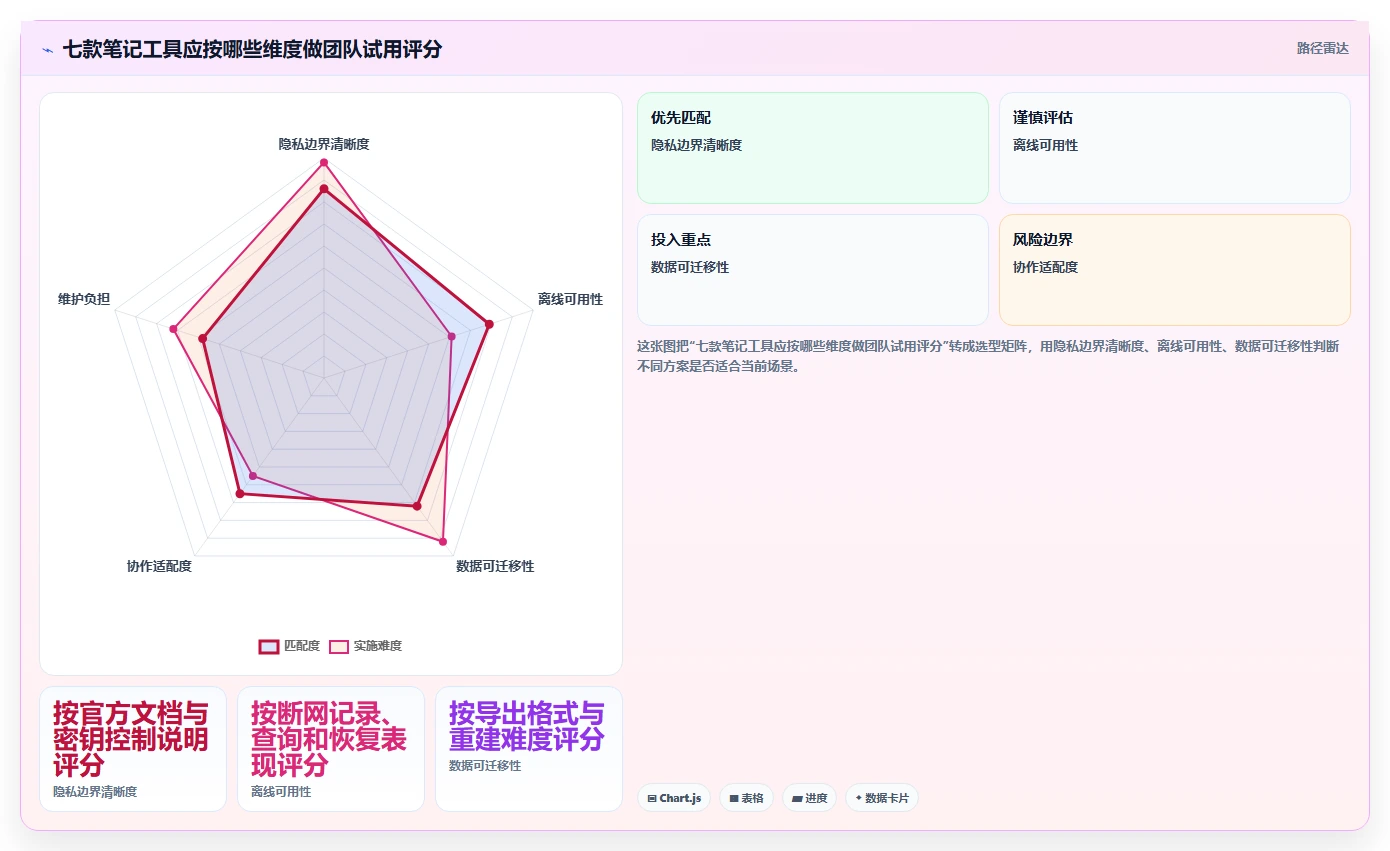Open the 数据卡片 chip
The height and width of the screenshot is (851, 1390).
[882, 798]
